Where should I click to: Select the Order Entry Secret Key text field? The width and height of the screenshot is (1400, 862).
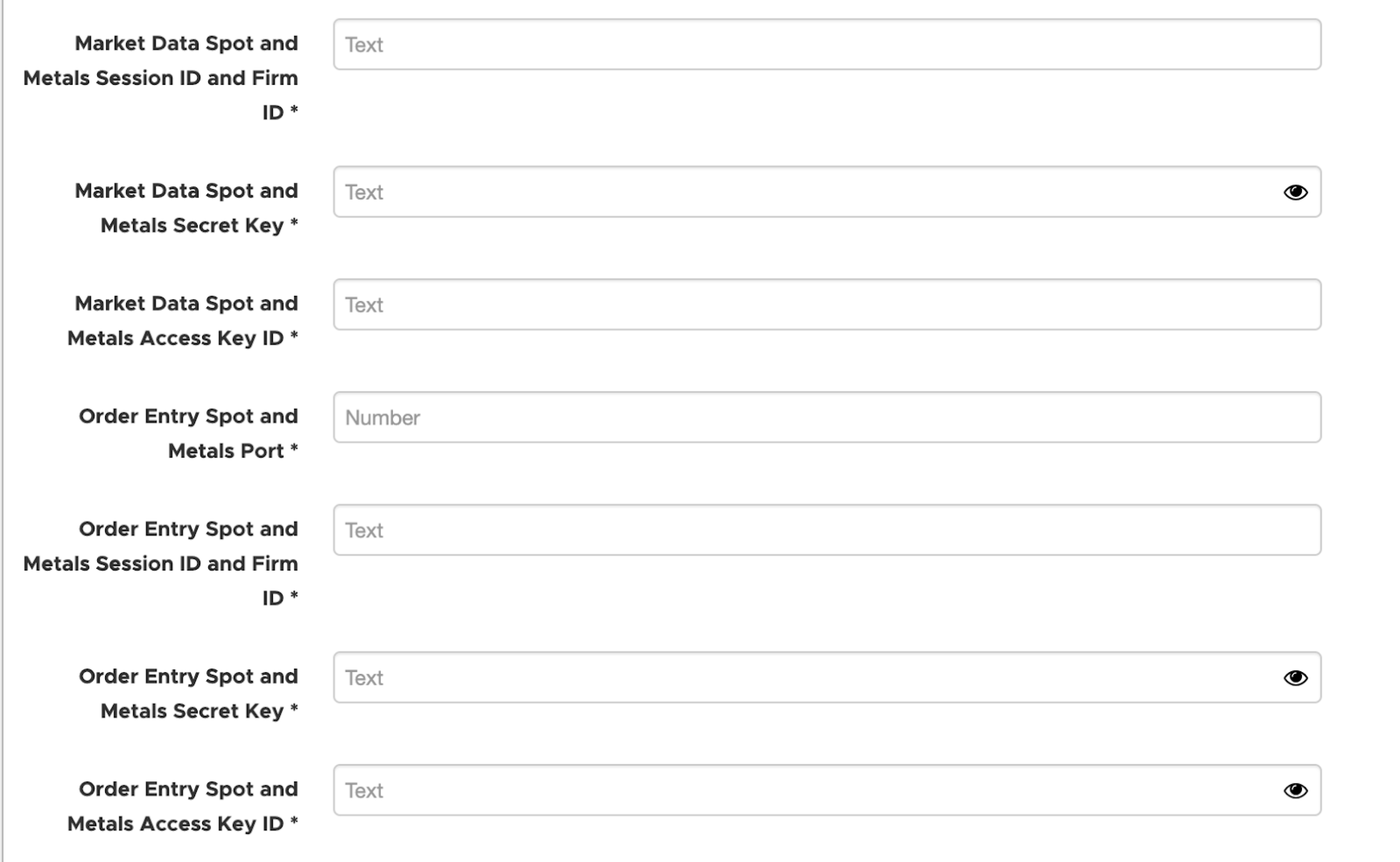pyautogui.click(x=827, y=678)
